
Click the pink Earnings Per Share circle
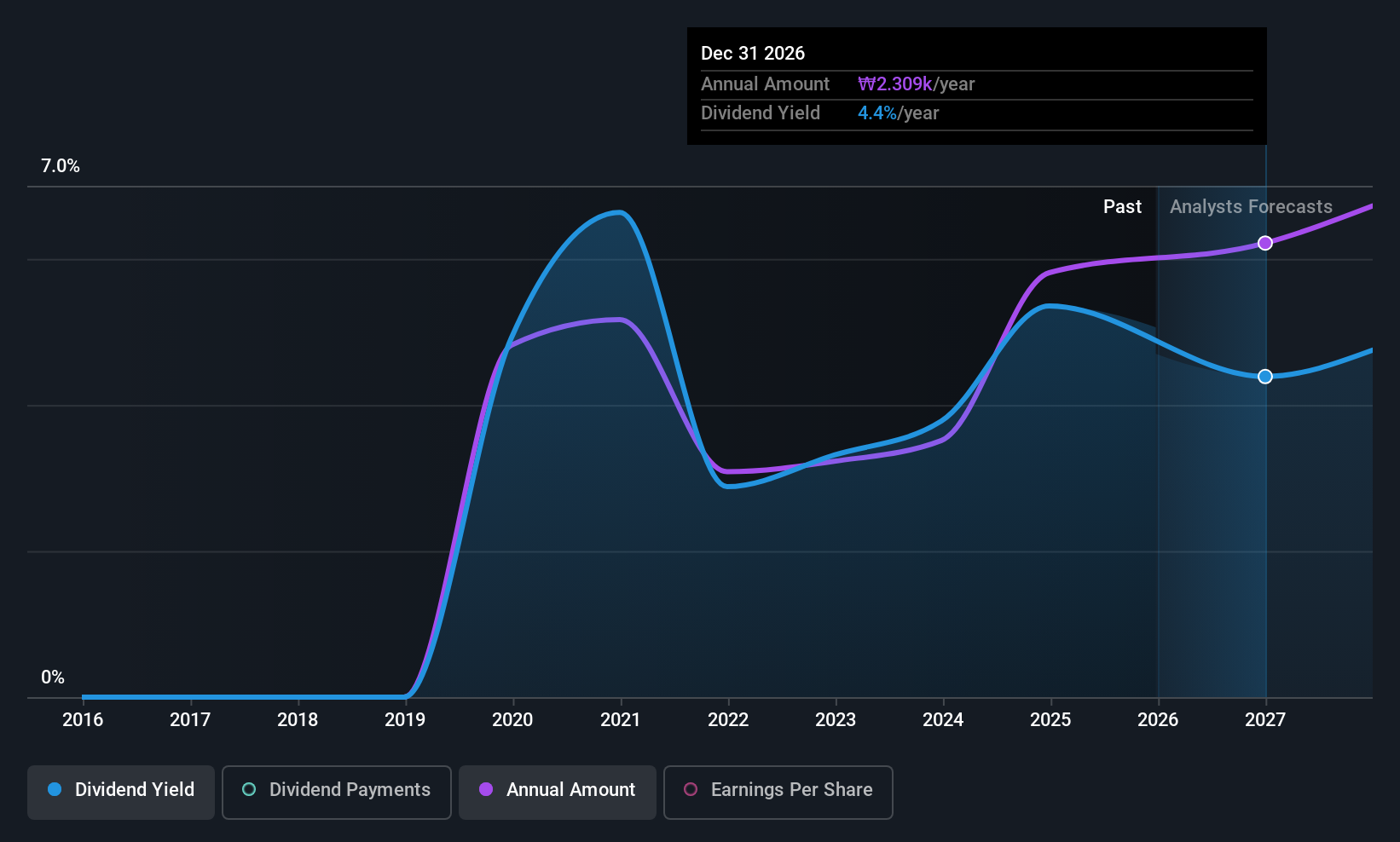691,789
